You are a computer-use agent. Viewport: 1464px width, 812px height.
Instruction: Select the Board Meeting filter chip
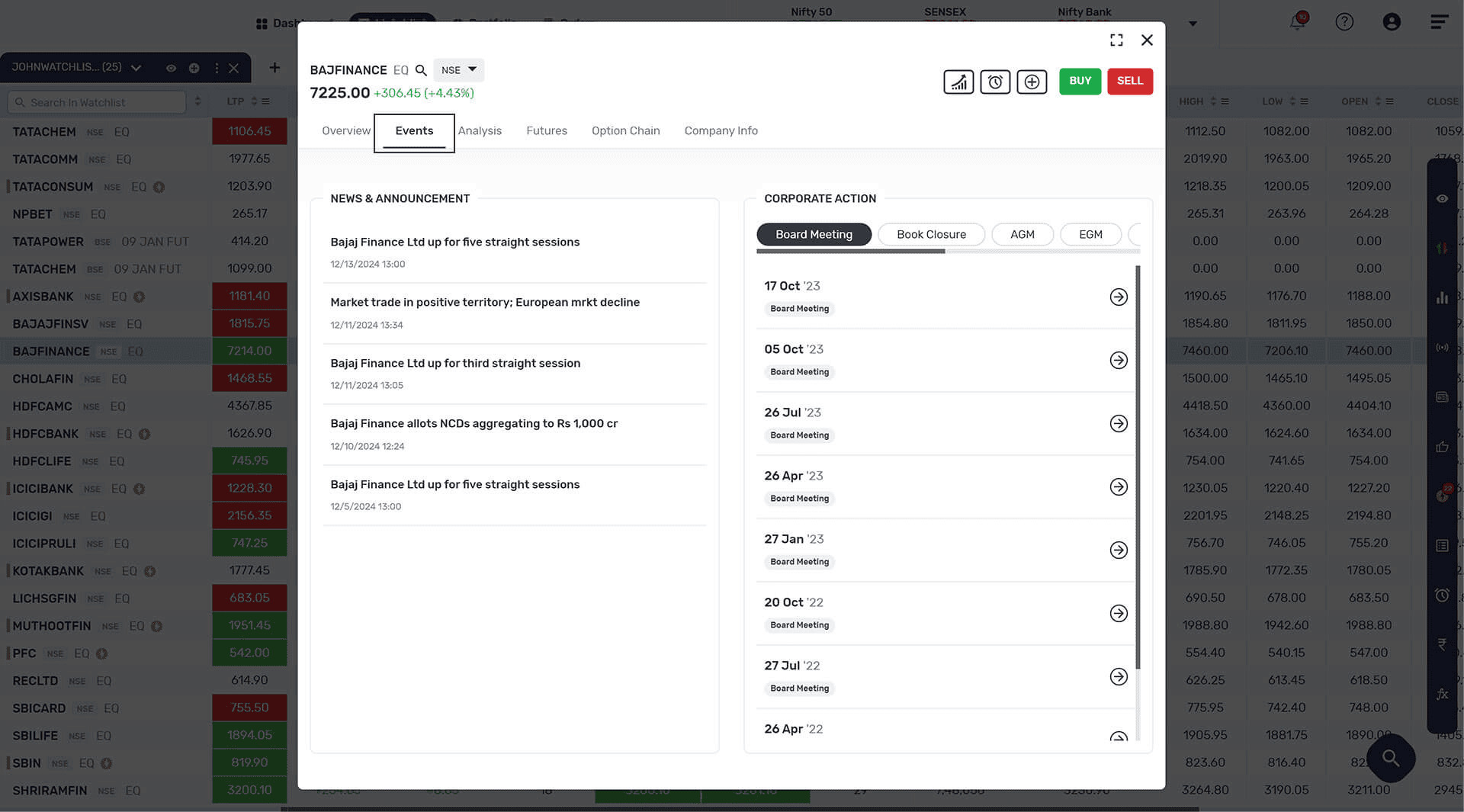pyautogui.click(x=814, y=234)
